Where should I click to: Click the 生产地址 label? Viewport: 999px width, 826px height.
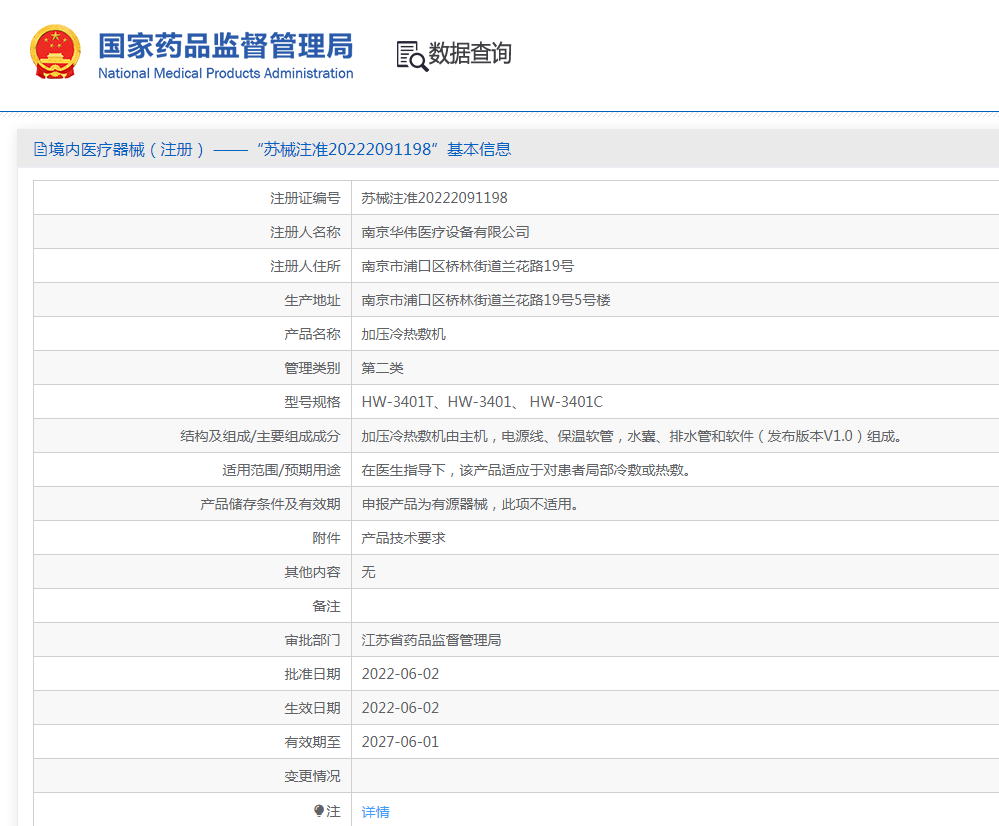(x=312, y=300)
